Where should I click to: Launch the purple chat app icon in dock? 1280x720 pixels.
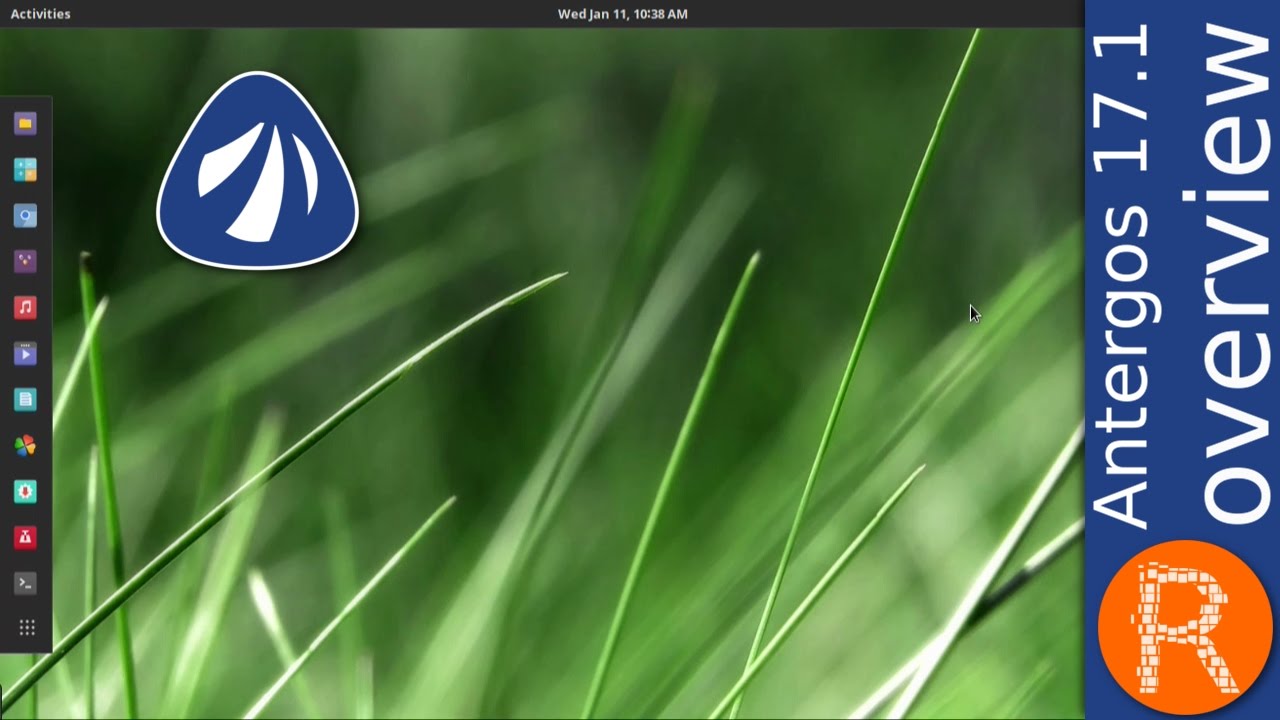pos(26,262)
